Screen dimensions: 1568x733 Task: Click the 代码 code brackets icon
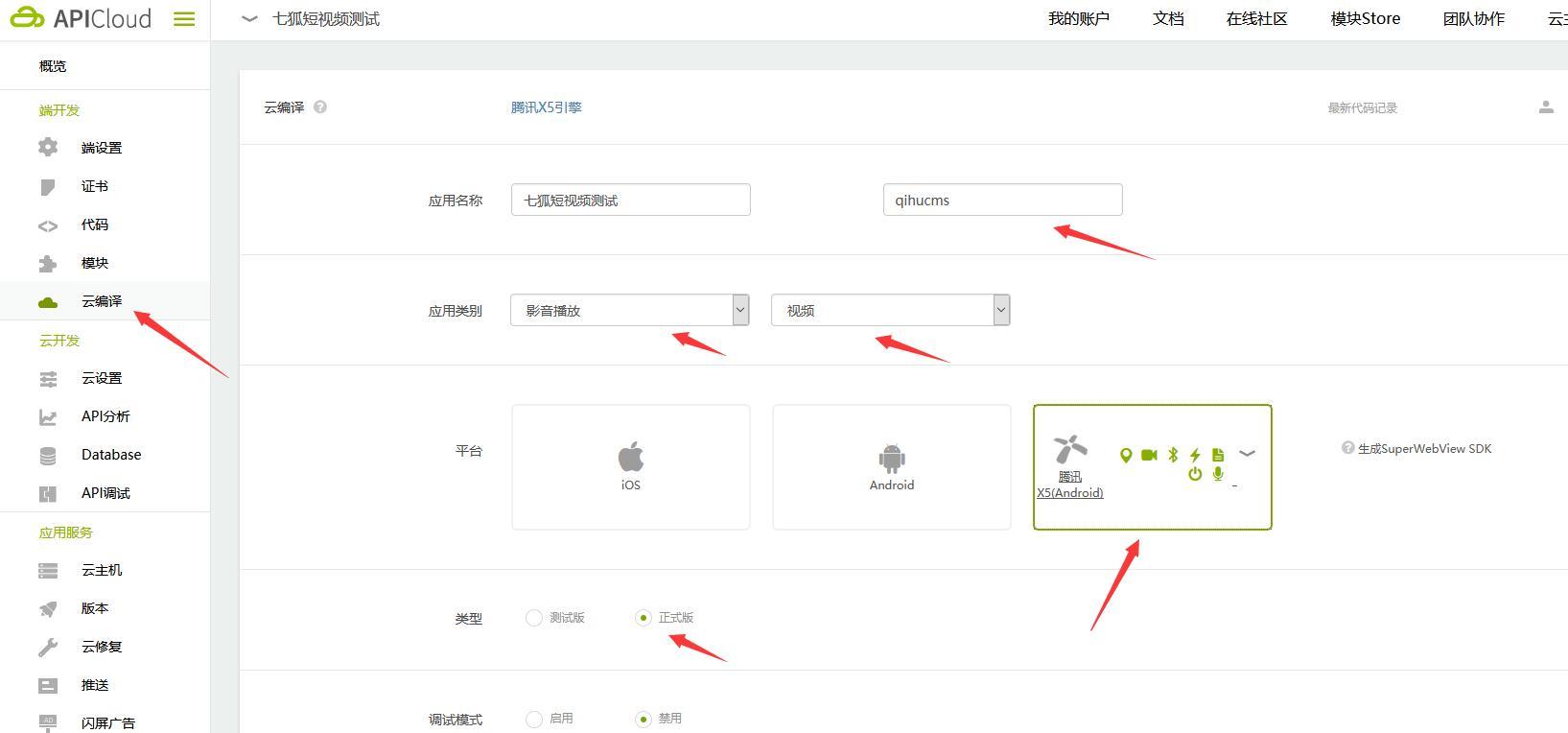(x=48, y=226)
